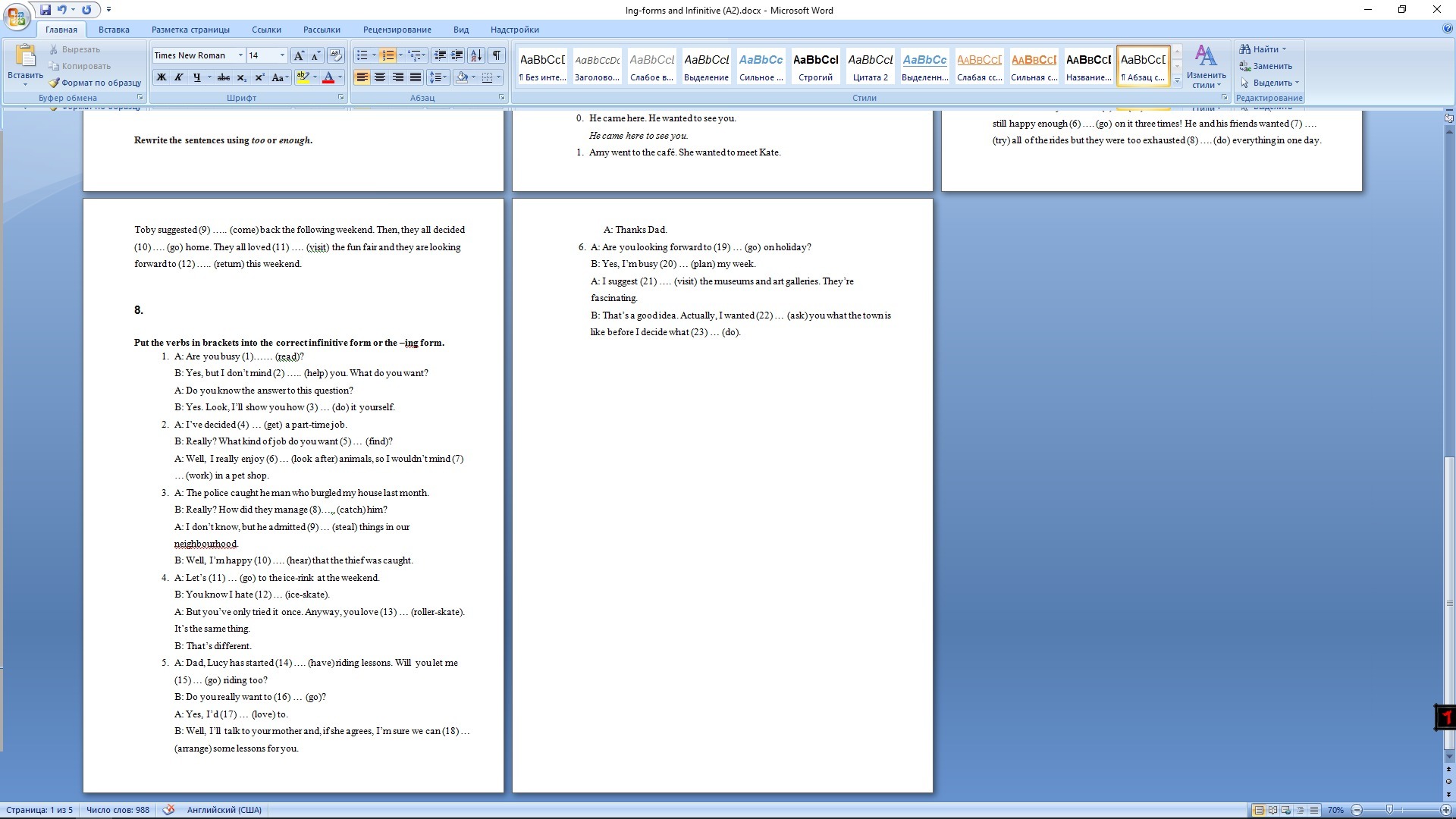Open the Times New Roman font dropdown
Viewport: 1456px width, 819px height.
pyautogui.click(x=240, y=55)
